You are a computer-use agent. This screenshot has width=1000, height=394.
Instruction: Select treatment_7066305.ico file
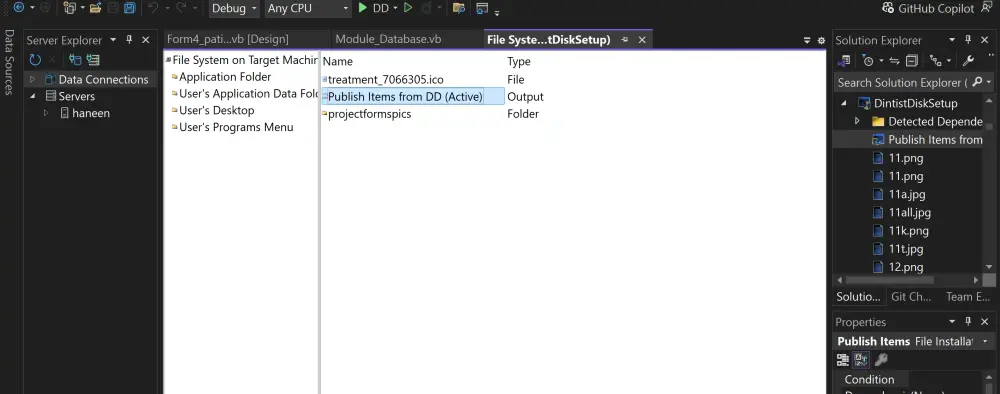coord(386,80)
